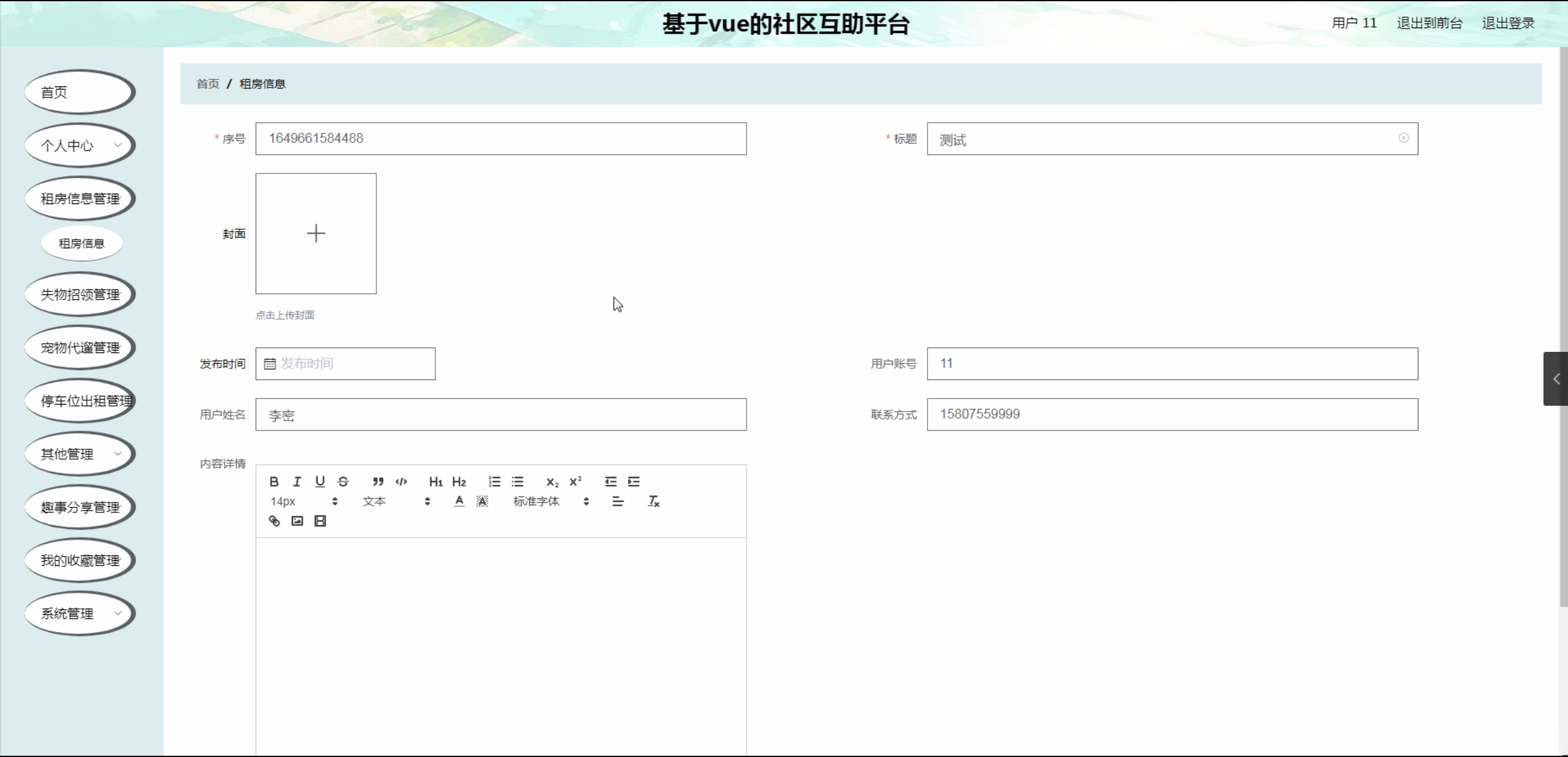1568x757 pixels.
Task: Toggle bold formatting in the editor
Action: tap(274, 482)
